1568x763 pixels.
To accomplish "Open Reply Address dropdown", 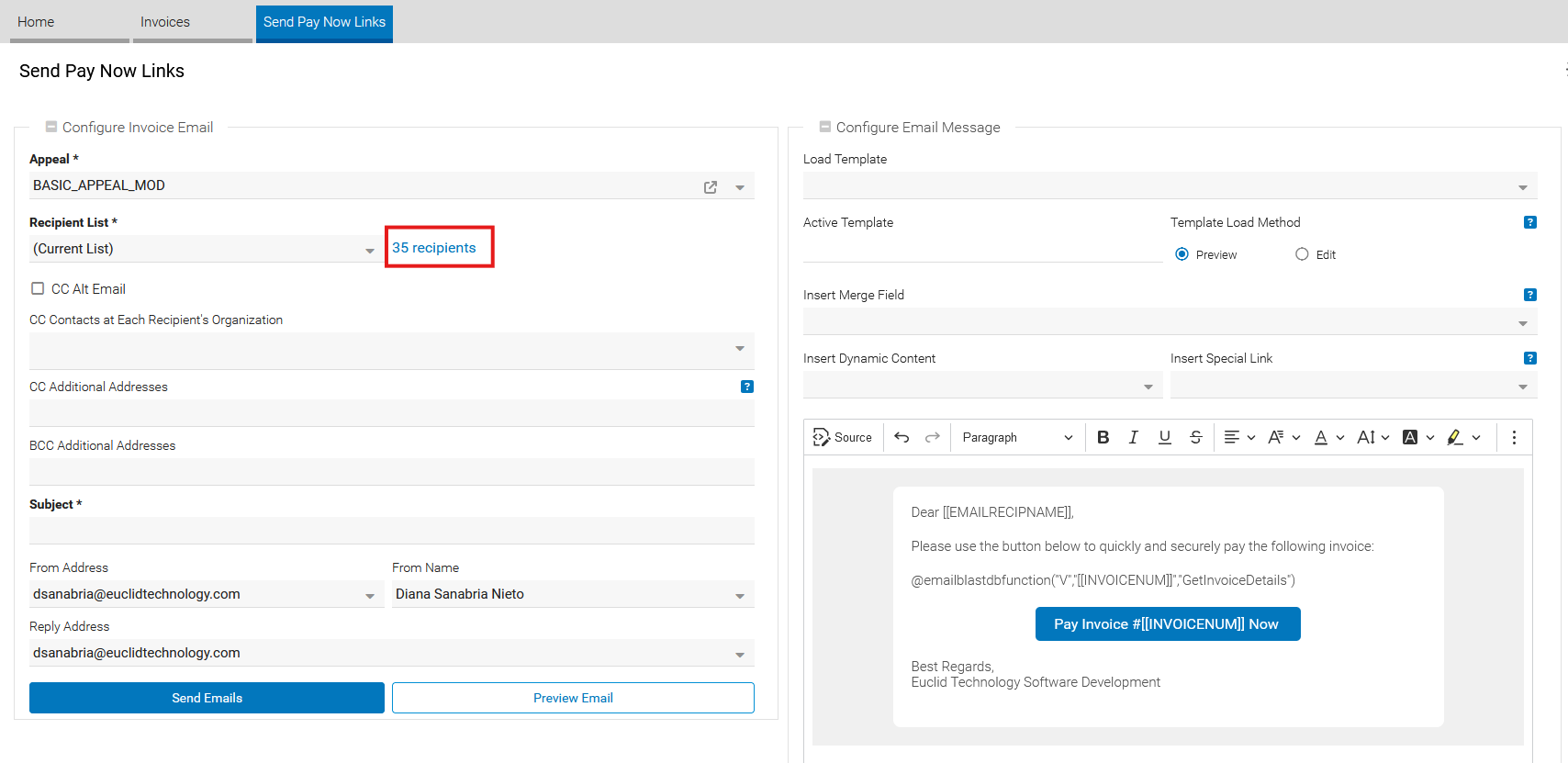I will 740,655.
